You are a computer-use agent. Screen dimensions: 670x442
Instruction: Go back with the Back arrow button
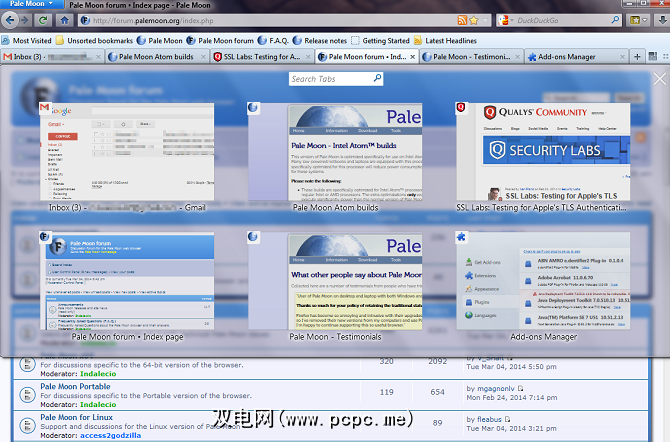pos(10,20)
